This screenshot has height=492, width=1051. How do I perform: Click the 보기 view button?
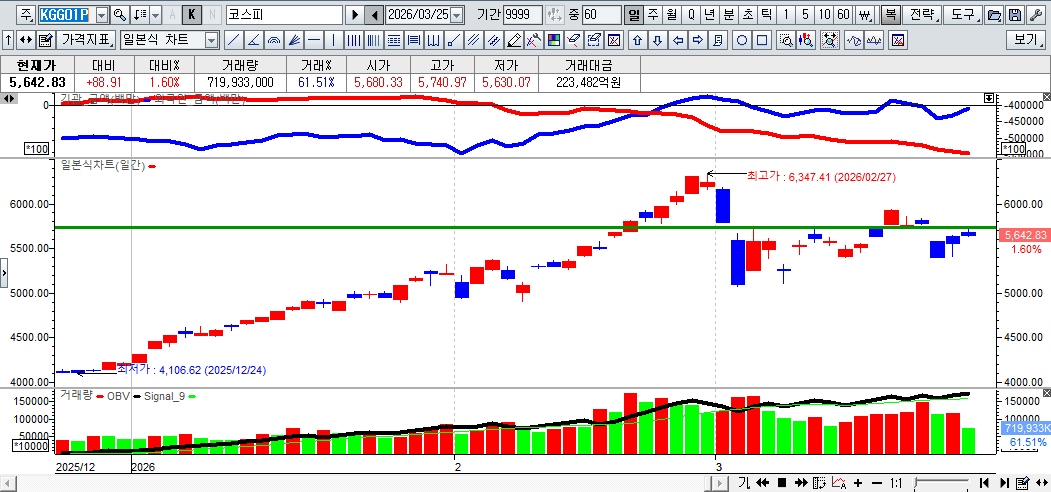click(x=1026, y=41)
